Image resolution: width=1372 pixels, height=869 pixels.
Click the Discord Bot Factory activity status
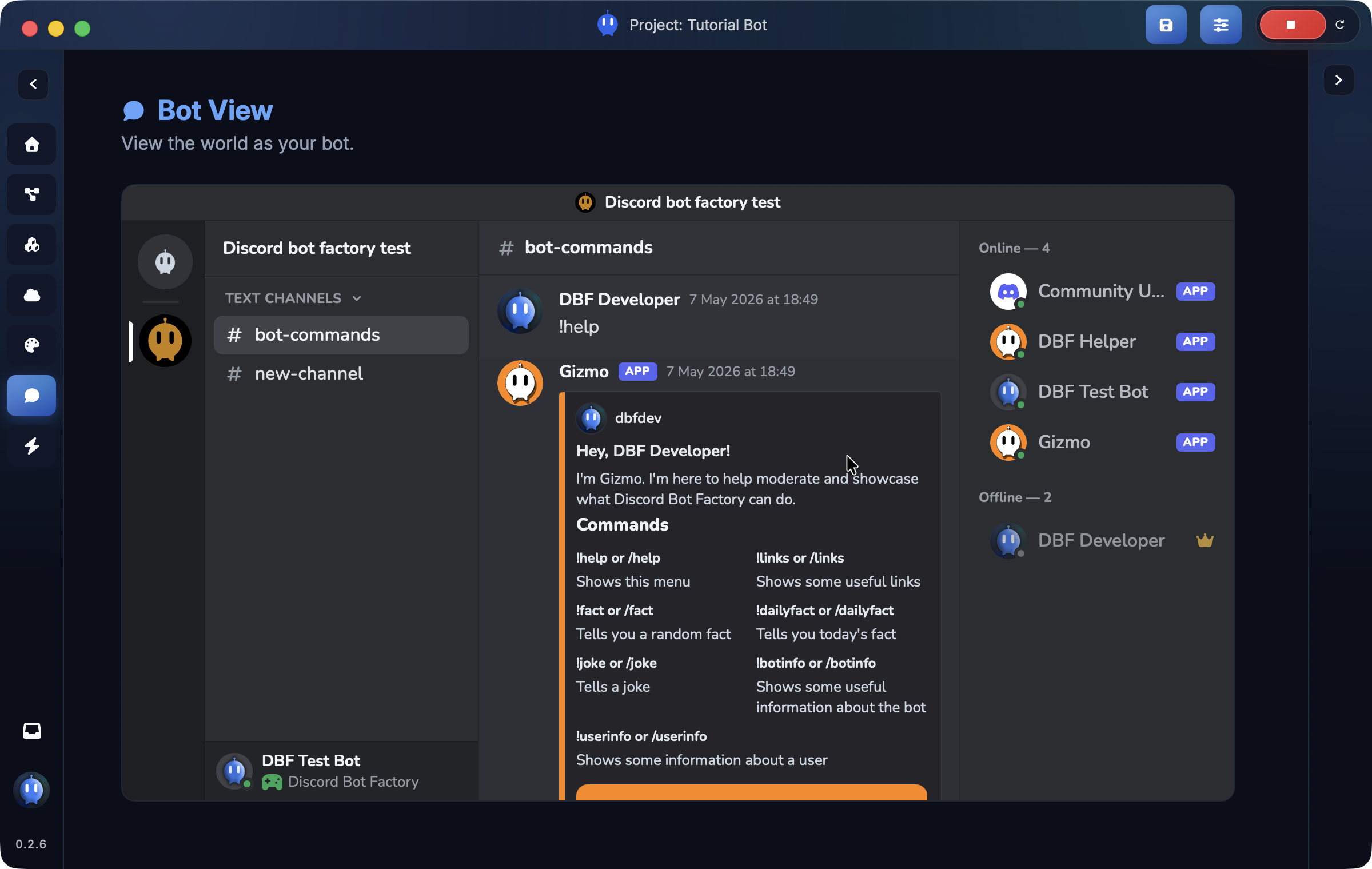coord(340,782)
